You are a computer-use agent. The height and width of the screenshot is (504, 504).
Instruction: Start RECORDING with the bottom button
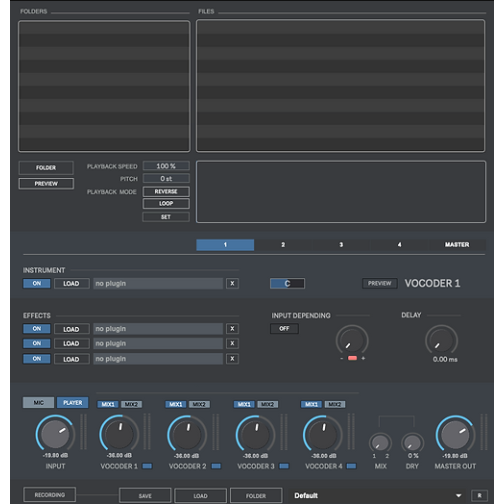coord(50,495)
